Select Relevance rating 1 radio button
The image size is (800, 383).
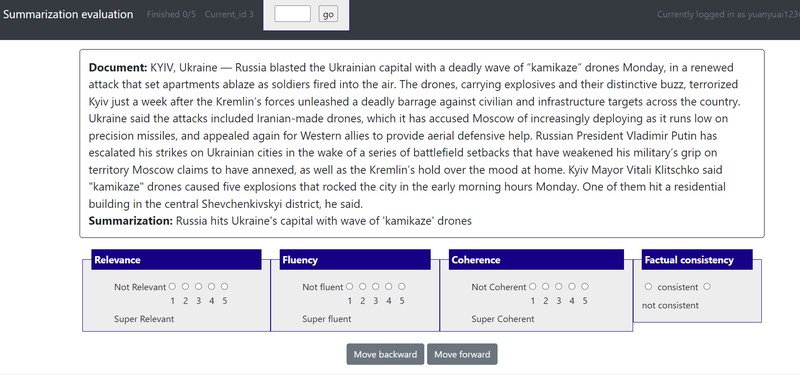coord(172,287)
